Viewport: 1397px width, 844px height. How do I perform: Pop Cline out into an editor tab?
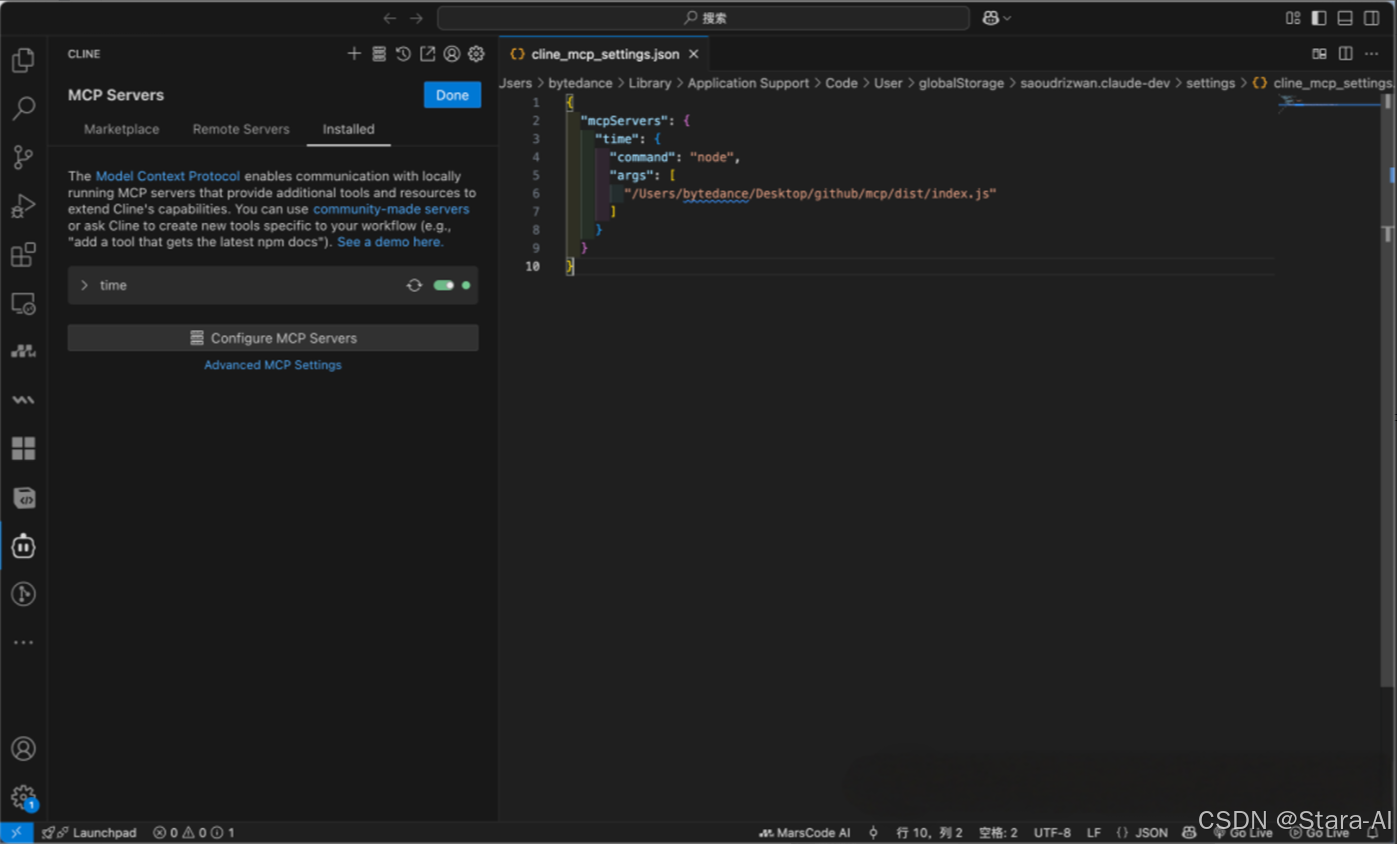pyautogui.click(x=427, y=54)
